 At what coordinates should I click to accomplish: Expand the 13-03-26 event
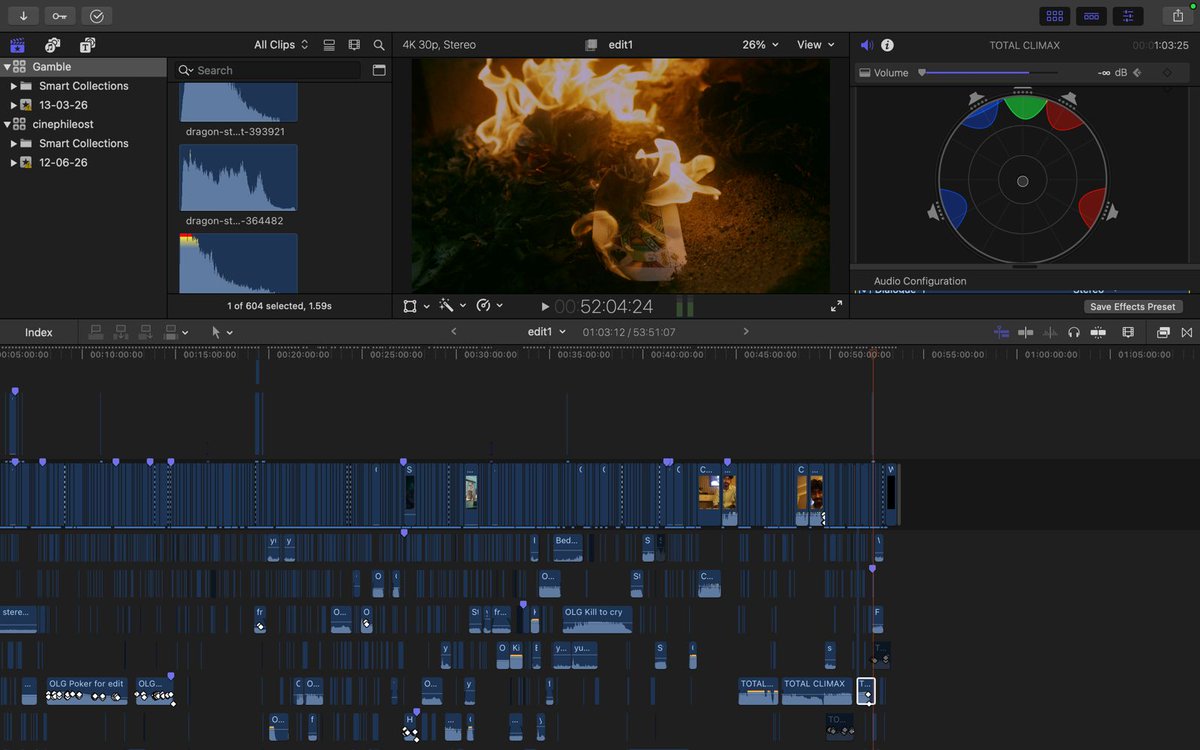coord(14,105)
